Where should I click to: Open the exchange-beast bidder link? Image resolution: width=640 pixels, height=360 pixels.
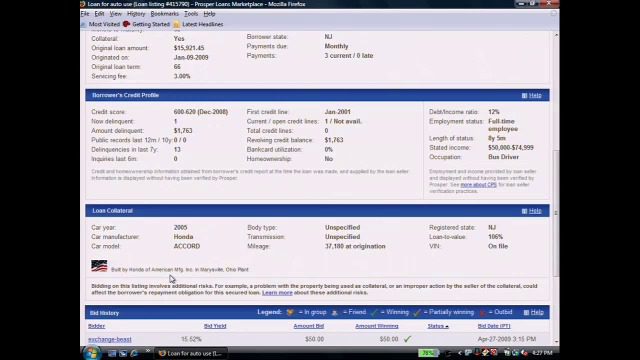pos(110,339)
